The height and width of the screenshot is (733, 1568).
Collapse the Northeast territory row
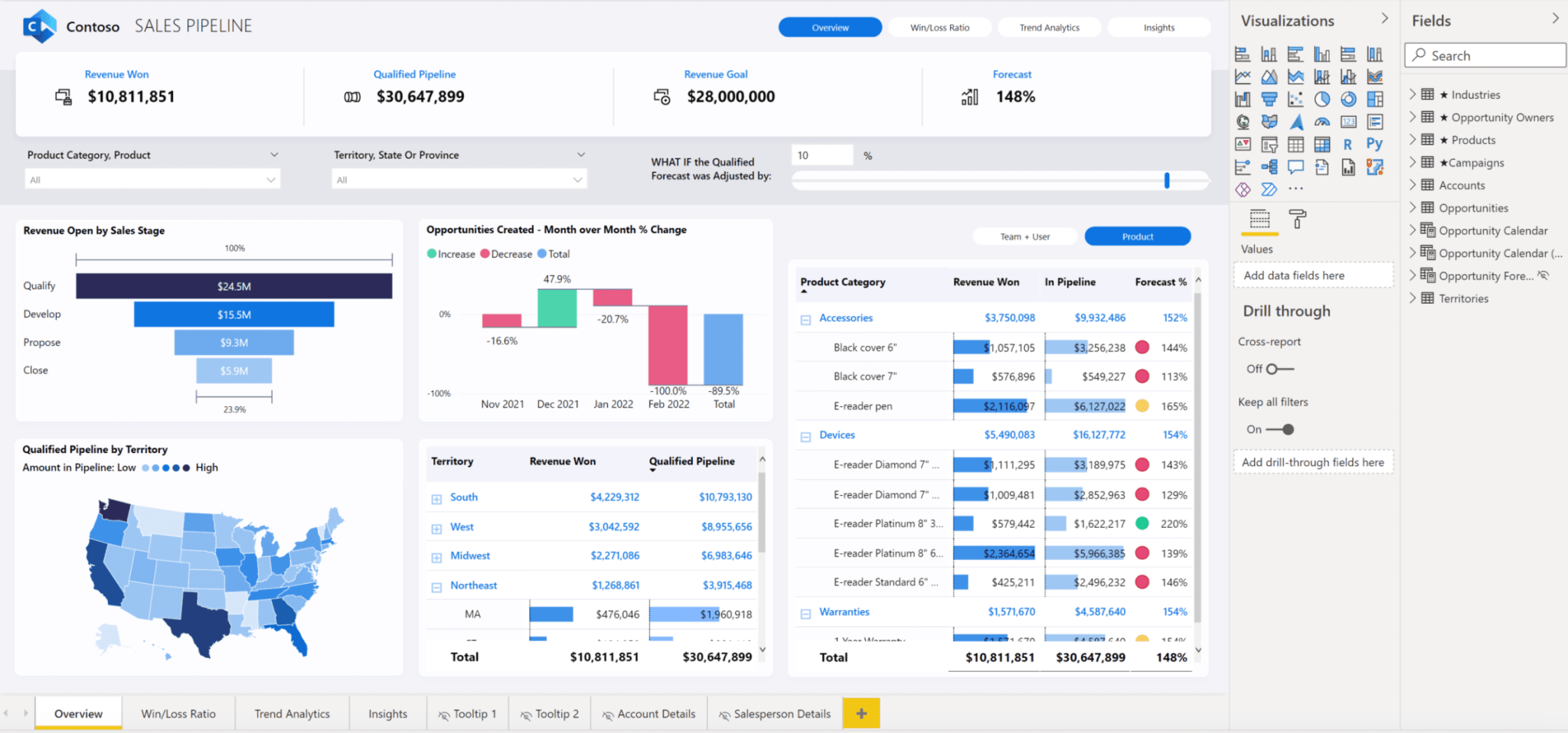click(436, 585)
